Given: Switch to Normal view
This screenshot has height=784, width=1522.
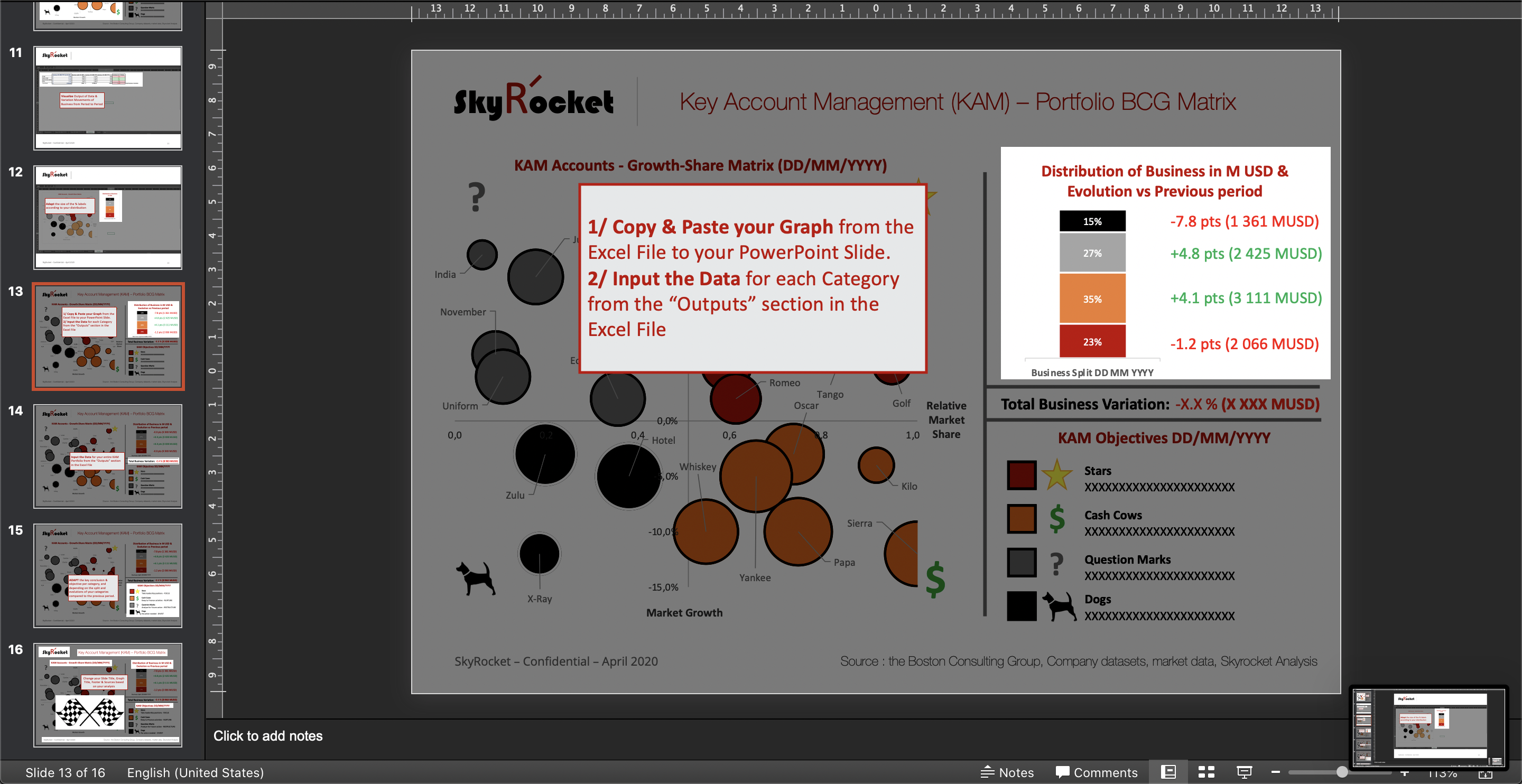Looking at the screenshot, I should tap(1168, 772).
